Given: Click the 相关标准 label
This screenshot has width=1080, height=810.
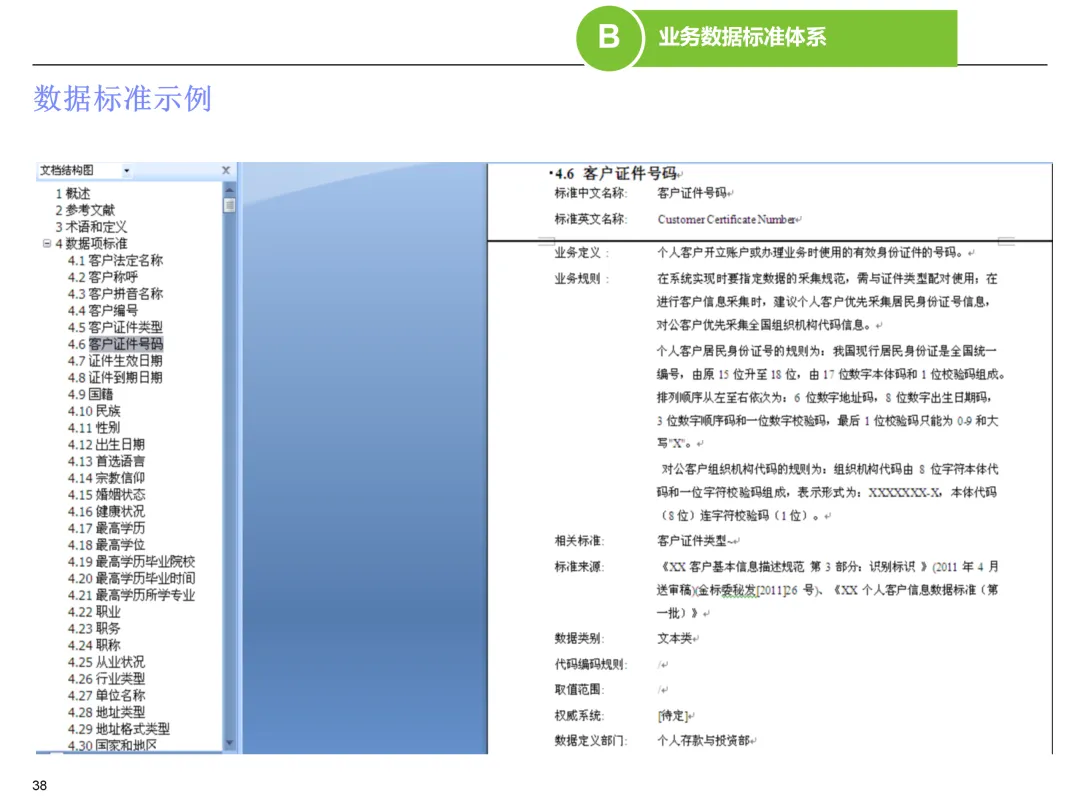Looking at the screenshot, I should pos(579,540).
